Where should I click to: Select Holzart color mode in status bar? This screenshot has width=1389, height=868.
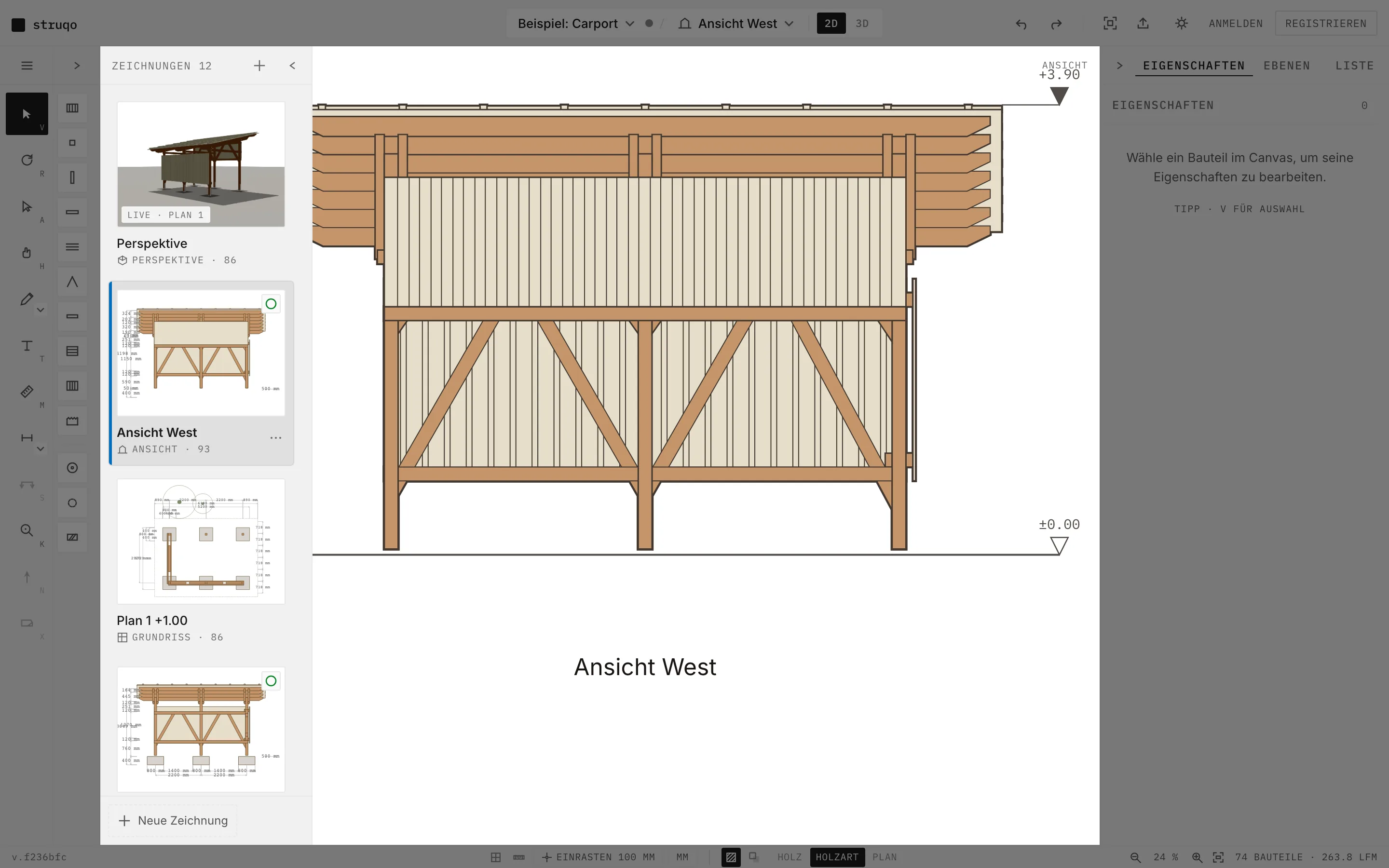coord(837,857)
